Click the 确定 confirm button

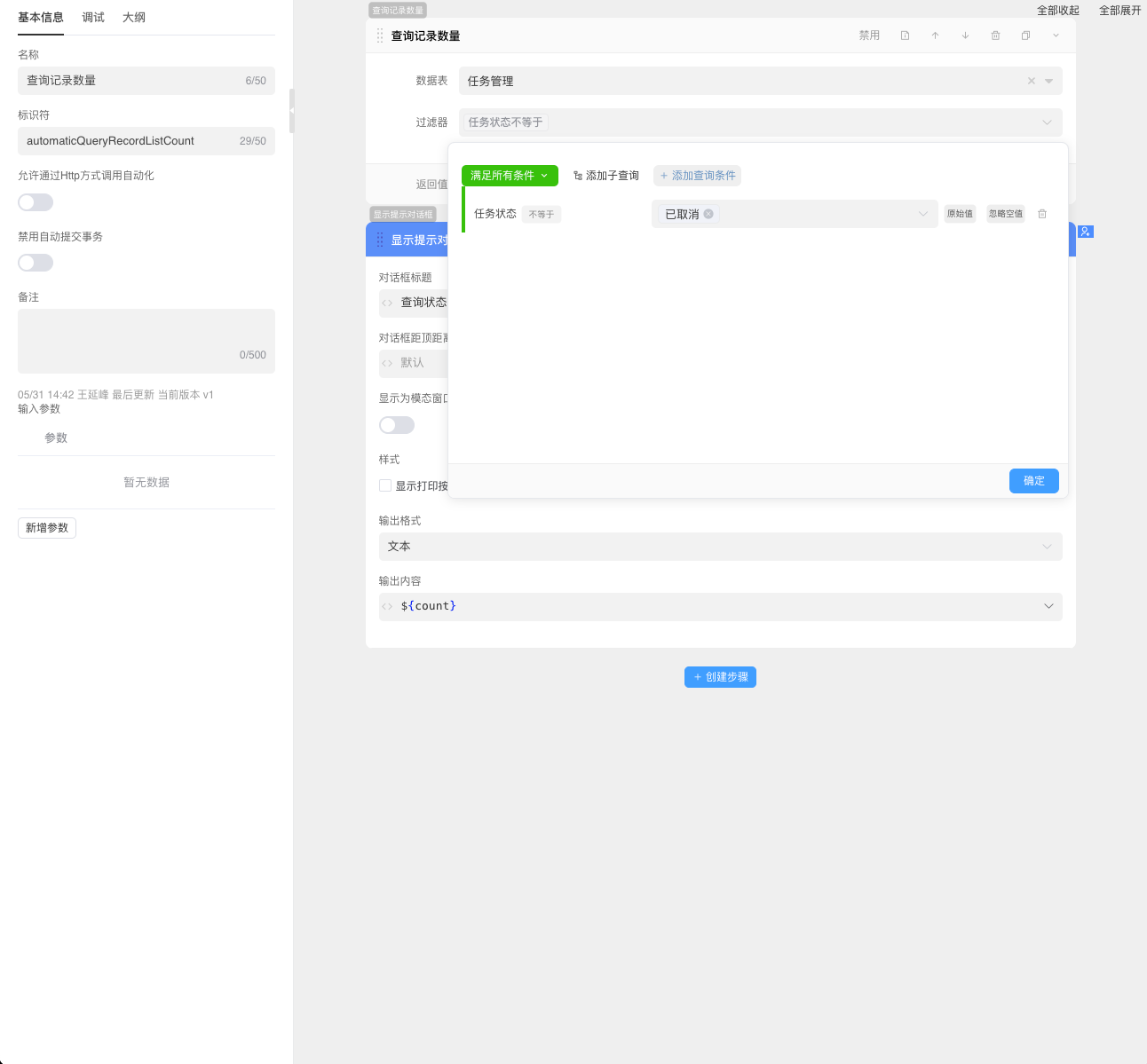[1033, 481]
